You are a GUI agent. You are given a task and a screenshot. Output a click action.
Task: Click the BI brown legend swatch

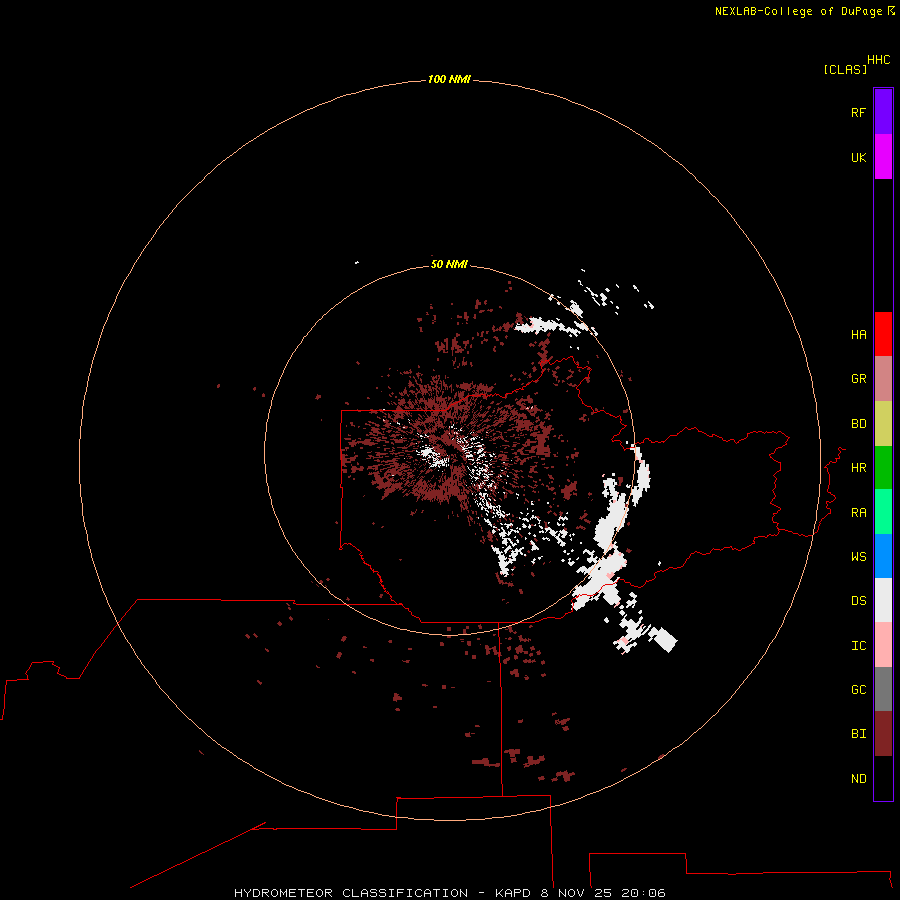[x=883, y=734]
